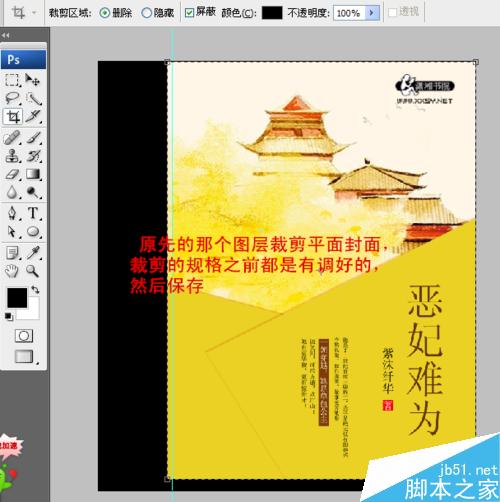500x502 pixels.
Task: Select the Notes tool
Action: pyautogui.click(x=12, y=253)
